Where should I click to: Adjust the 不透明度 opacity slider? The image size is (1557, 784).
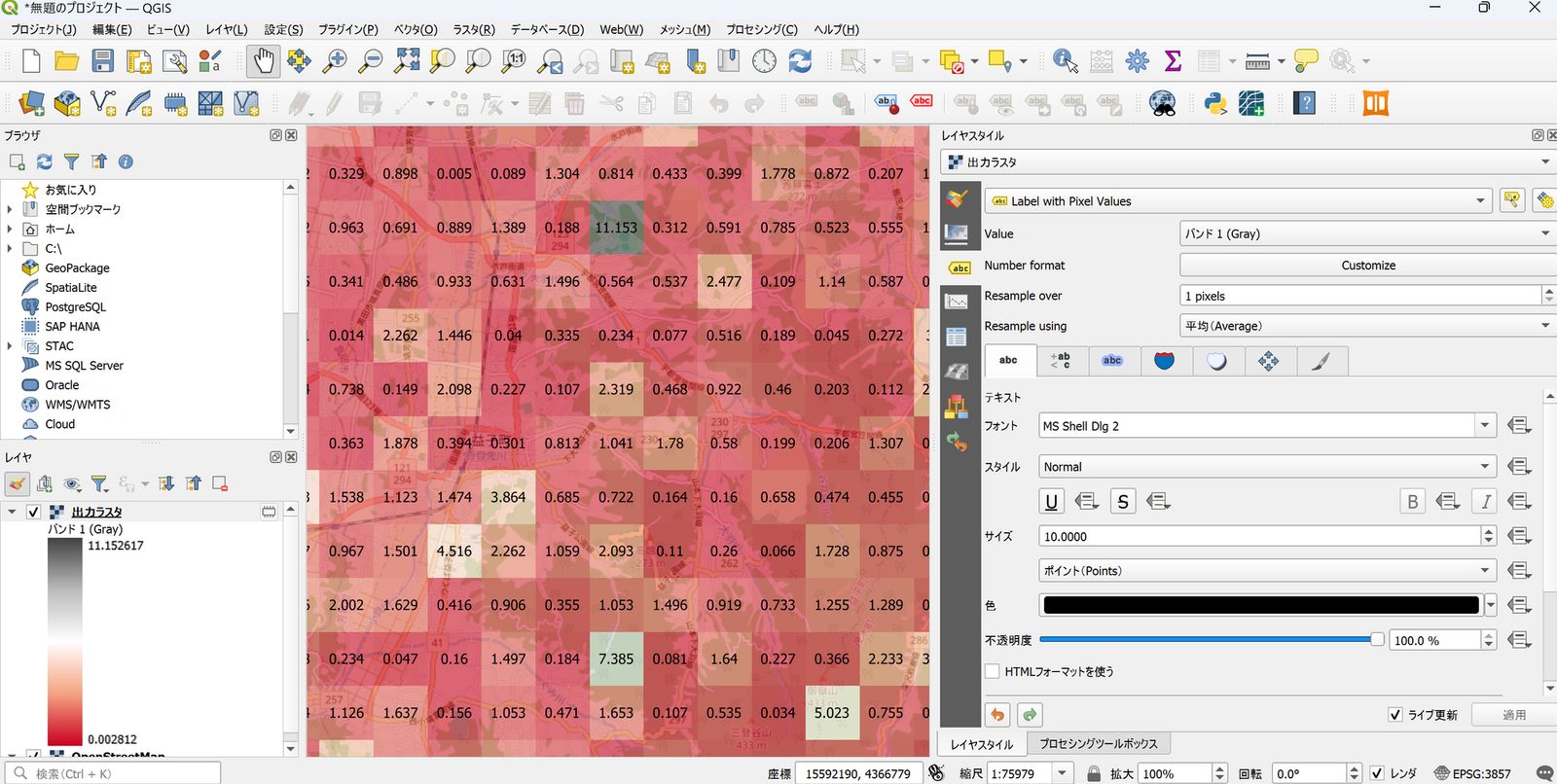tap(1212, 640)
